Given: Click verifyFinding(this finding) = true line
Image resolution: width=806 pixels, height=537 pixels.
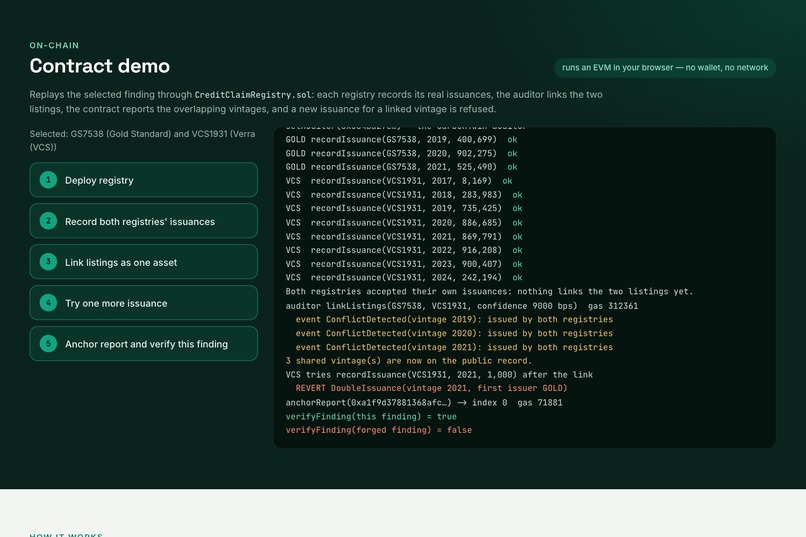Looking at the screenshot, I should coord(371,416).
